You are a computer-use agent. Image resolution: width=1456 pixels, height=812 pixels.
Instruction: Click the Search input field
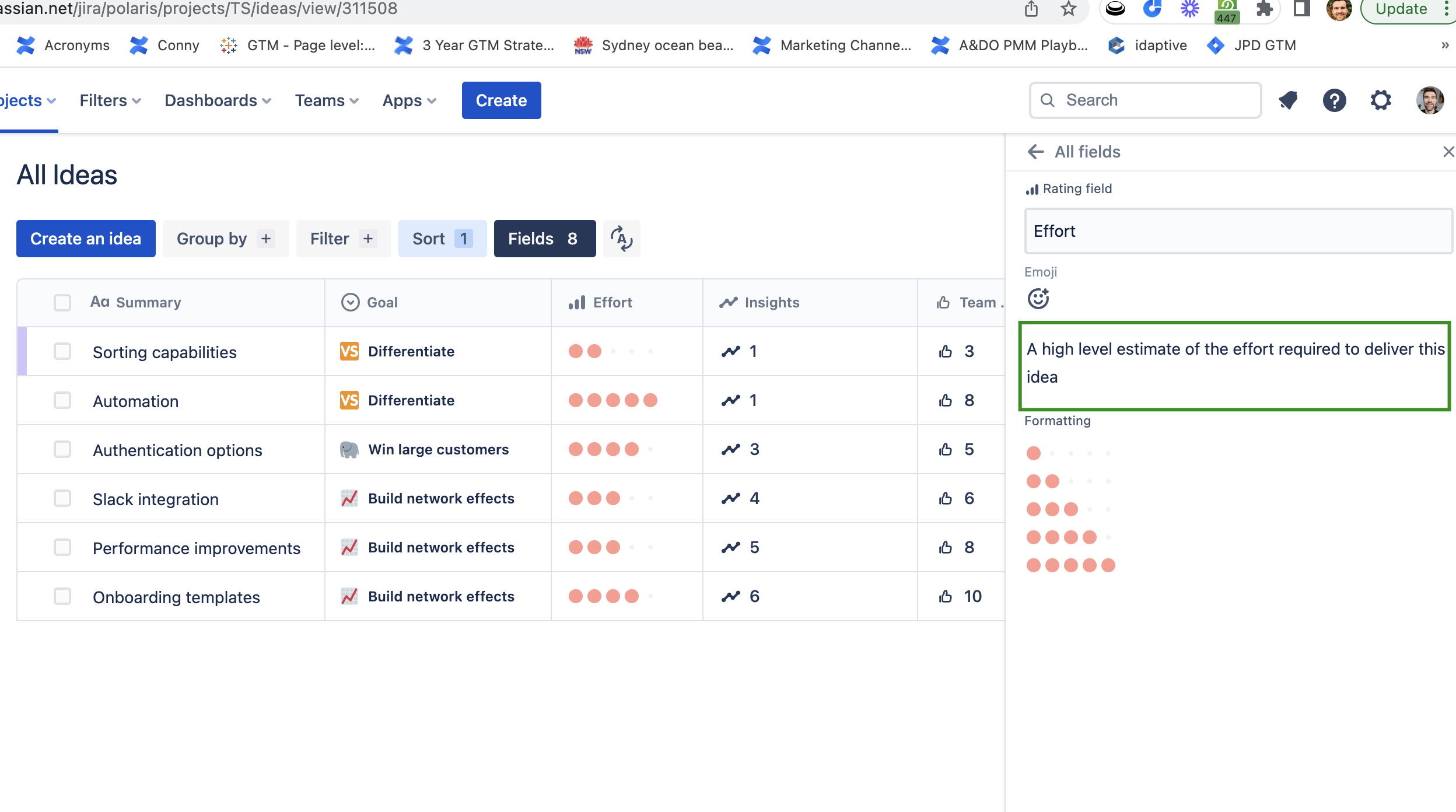tap(1146, 100)
